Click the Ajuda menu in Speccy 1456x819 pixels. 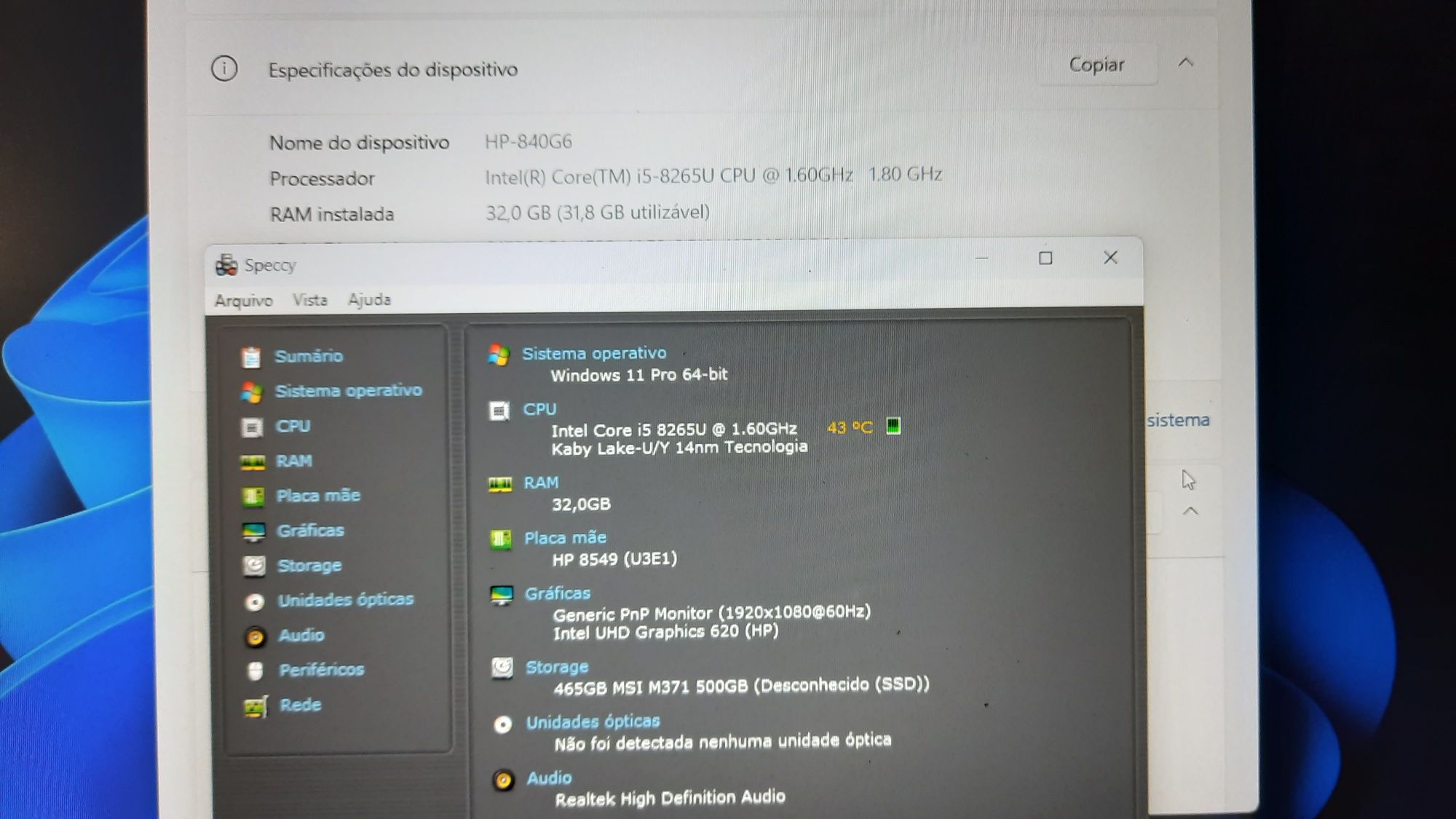click(x=368, y=299)
